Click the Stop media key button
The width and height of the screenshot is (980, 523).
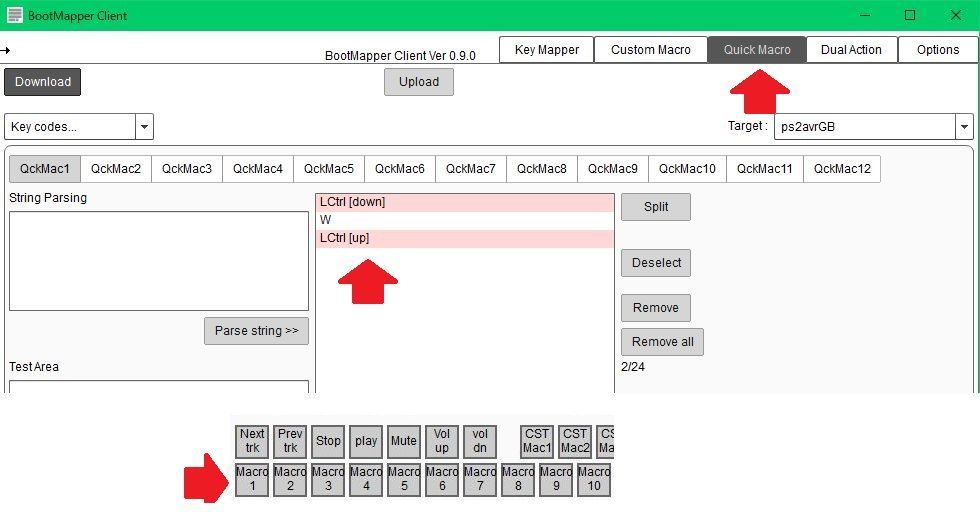328,441
